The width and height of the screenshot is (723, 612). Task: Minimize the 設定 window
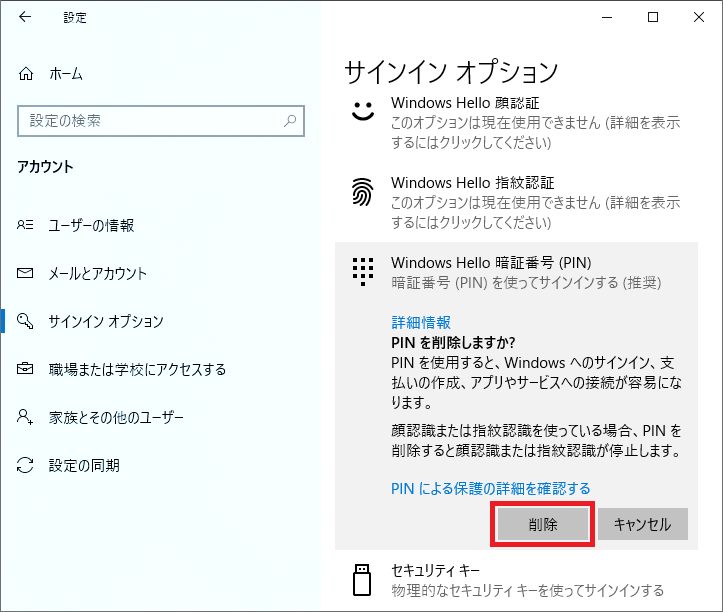point(607,18)
